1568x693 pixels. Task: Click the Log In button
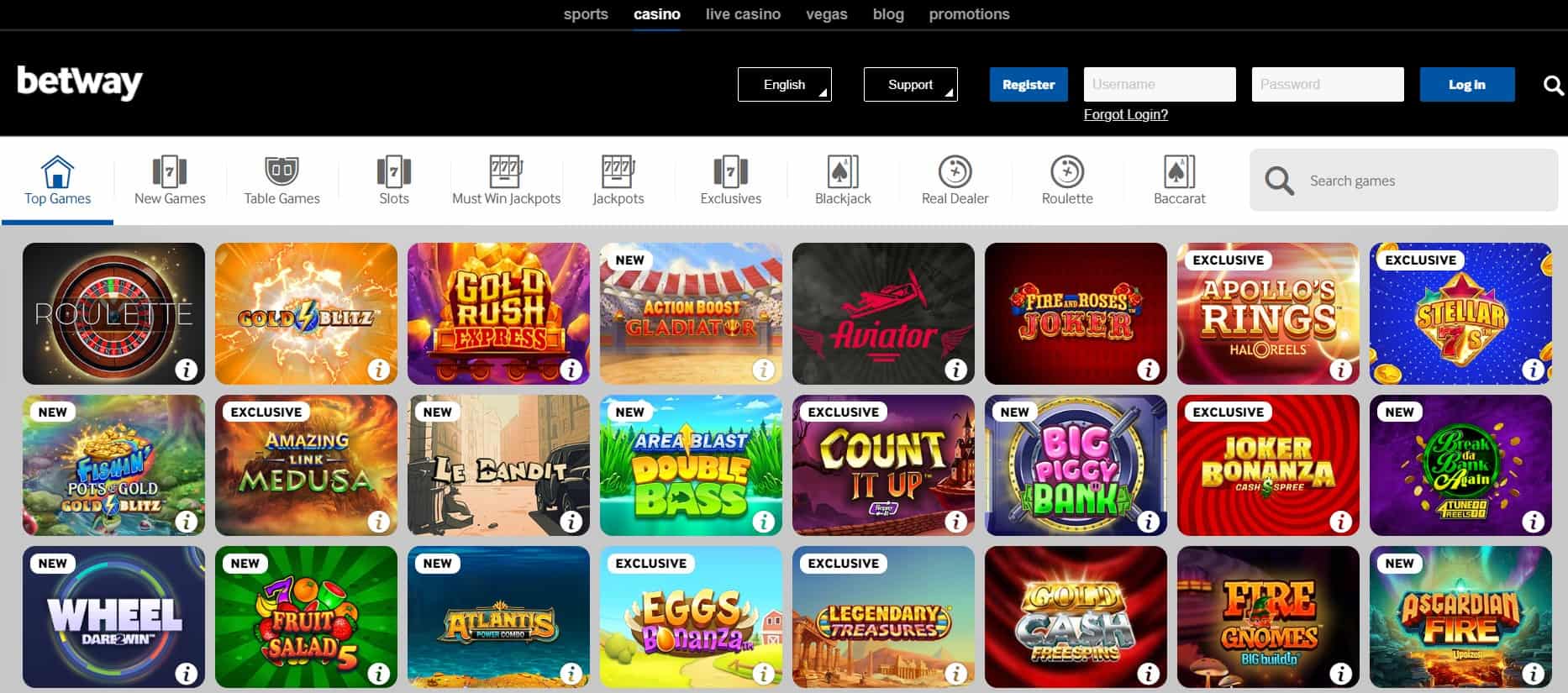coord(1467,84)
